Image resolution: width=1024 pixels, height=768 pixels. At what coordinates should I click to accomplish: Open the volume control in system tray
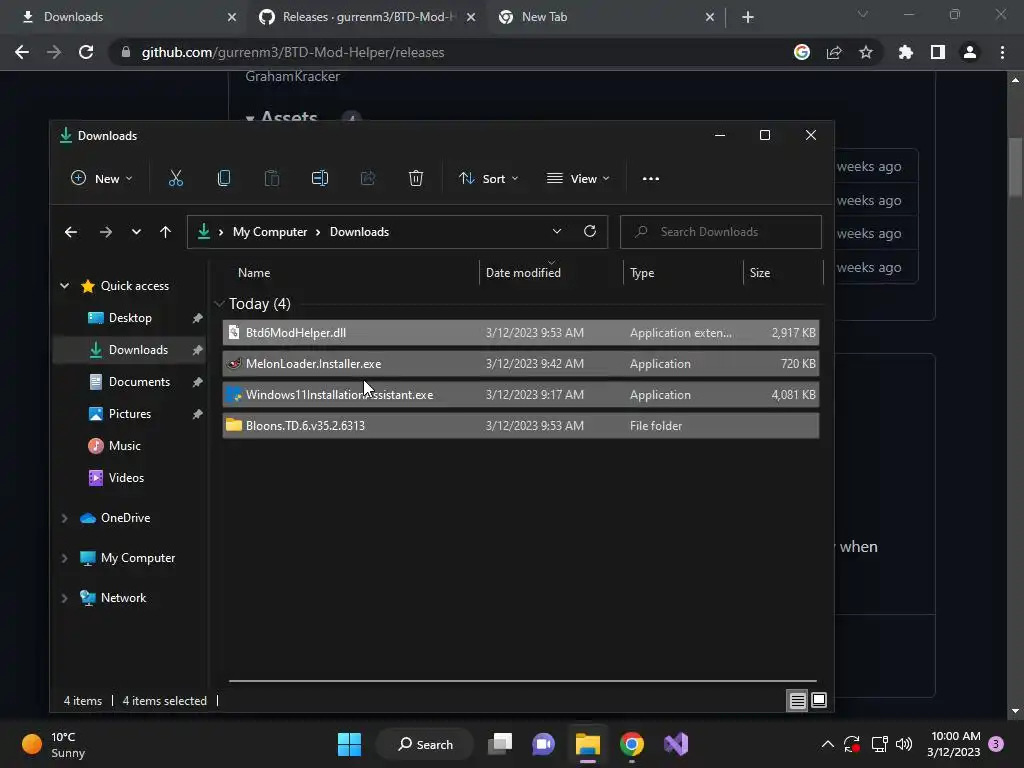[x=904, y=744]
